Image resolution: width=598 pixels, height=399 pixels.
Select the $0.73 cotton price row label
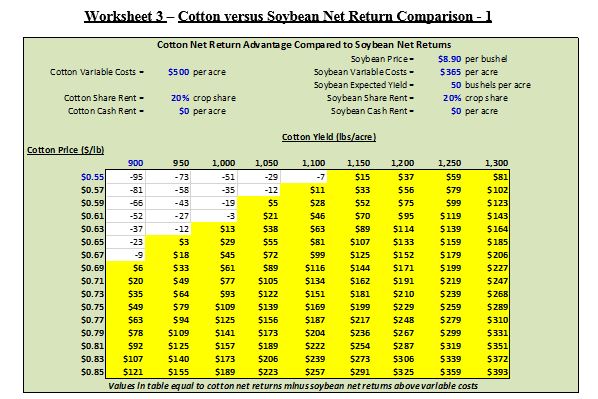pos(92,294)
